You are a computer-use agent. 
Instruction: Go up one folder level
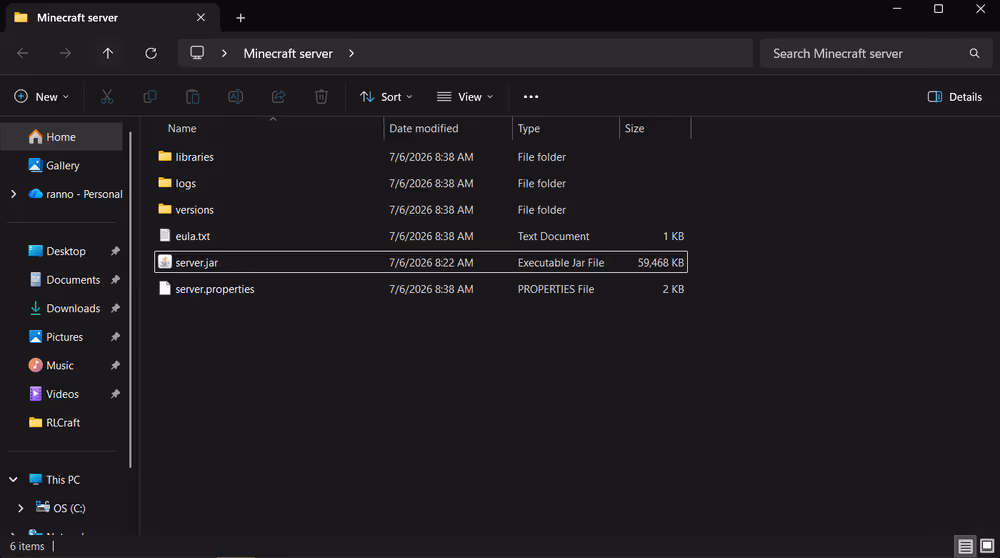108,54
